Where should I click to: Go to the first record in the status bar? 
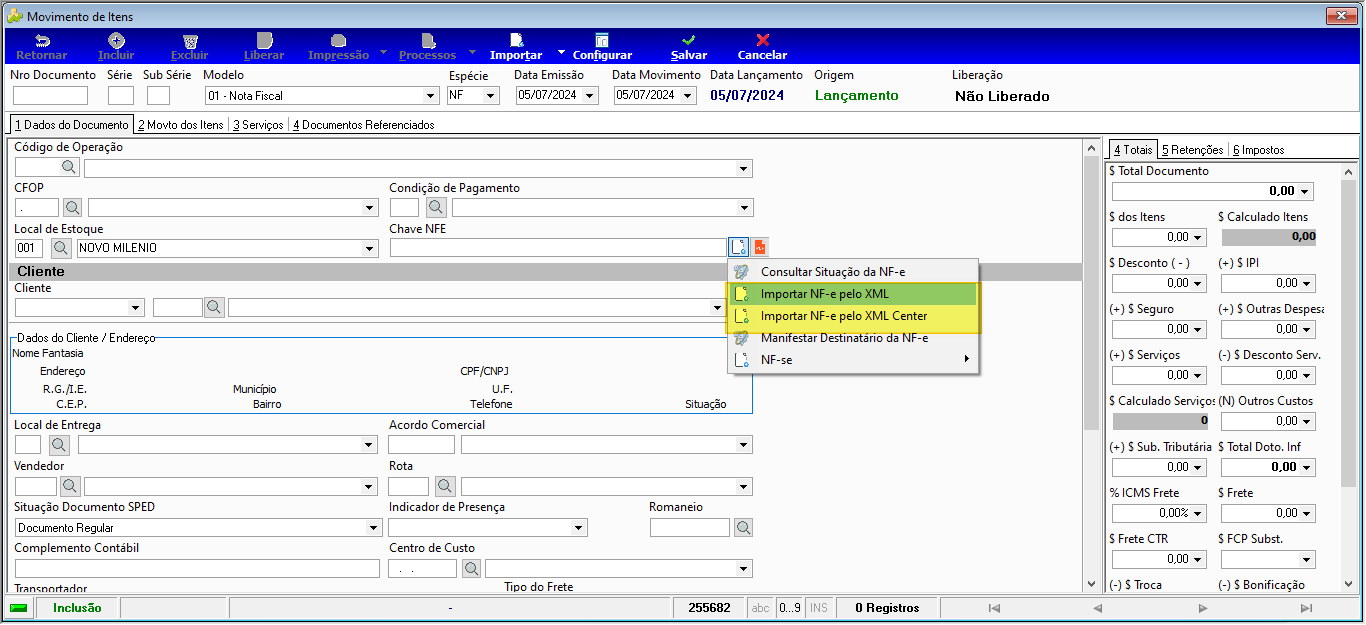click(994, 608)
